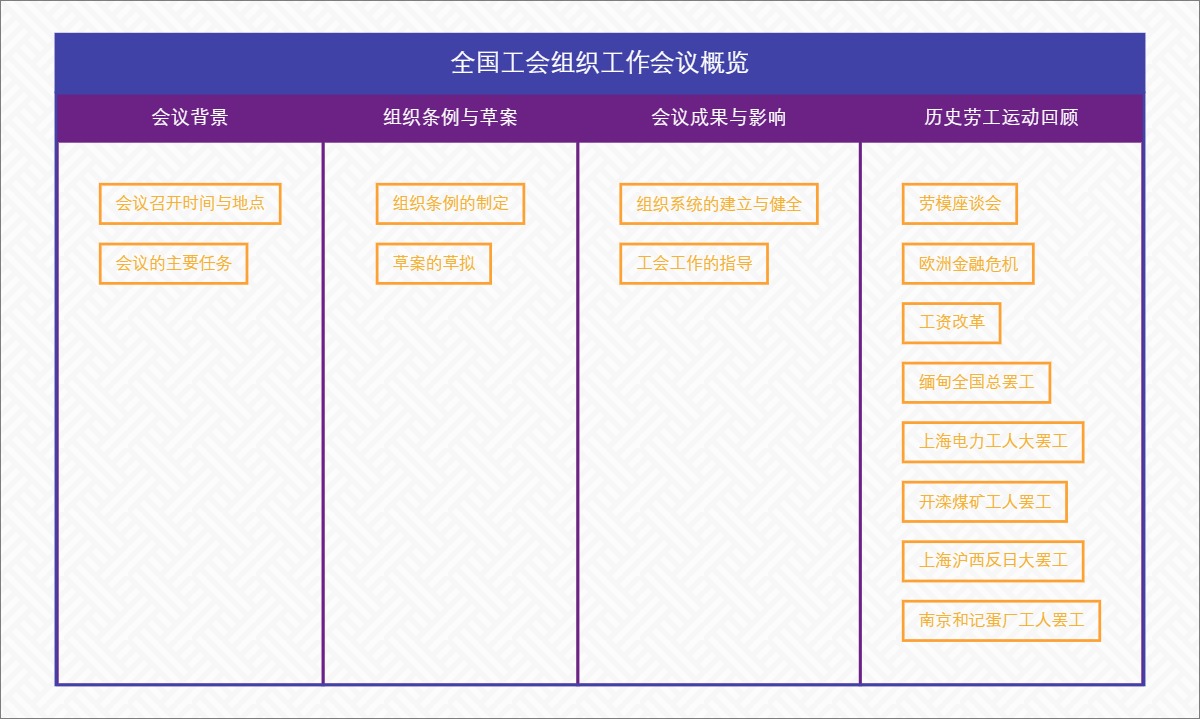Click the 会议背景 column header
The image size is (1200, 719).
[190, 117]
